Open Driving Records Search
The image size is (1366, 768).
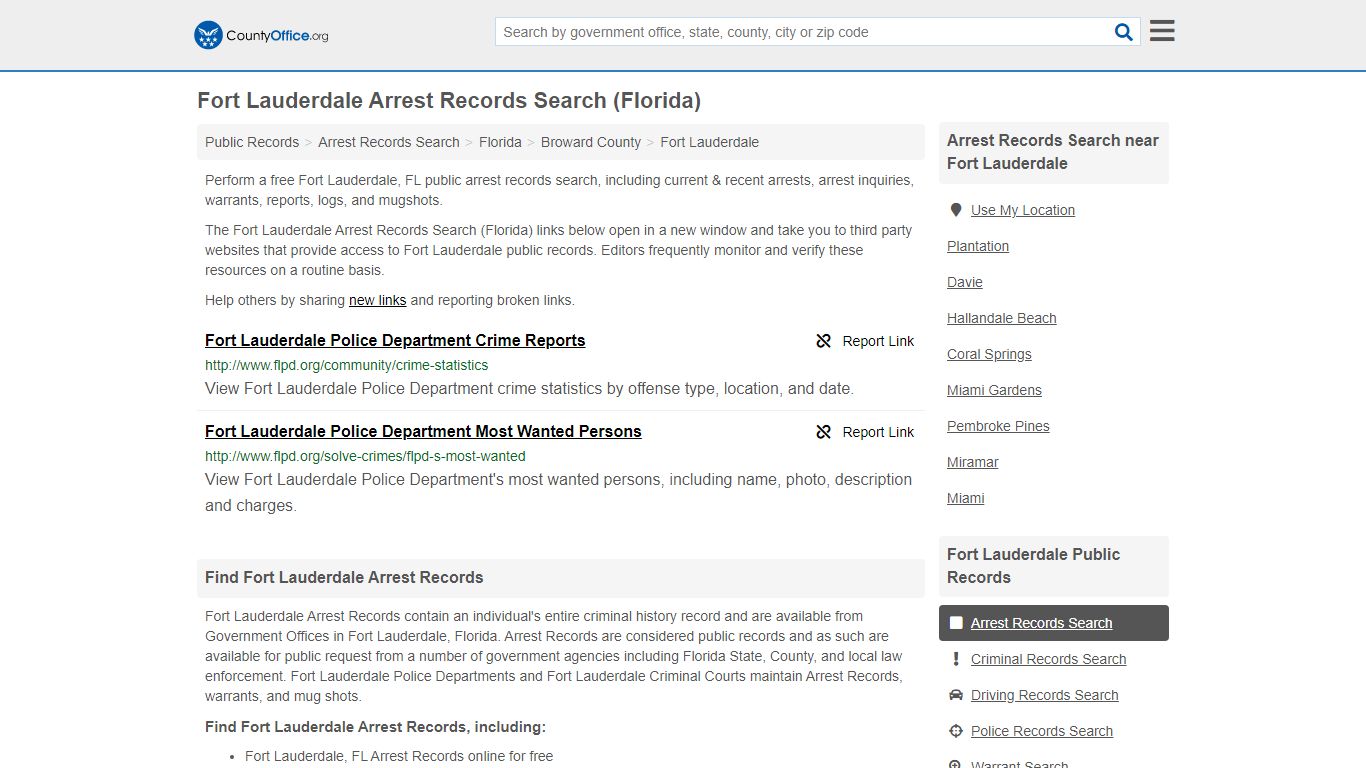tap(1044, 695)
